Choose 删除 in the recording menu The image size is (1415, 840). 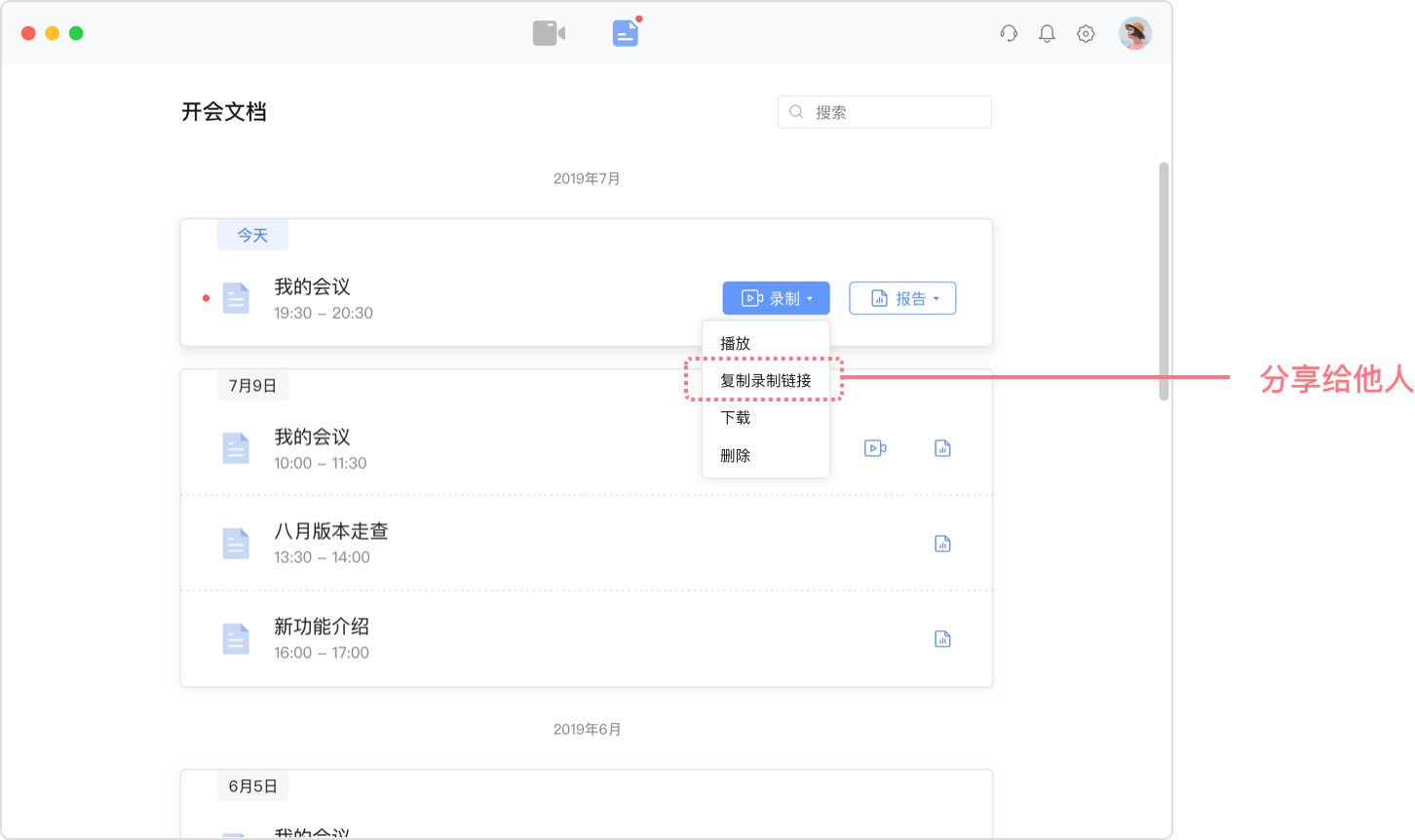[x=736, y=455]
